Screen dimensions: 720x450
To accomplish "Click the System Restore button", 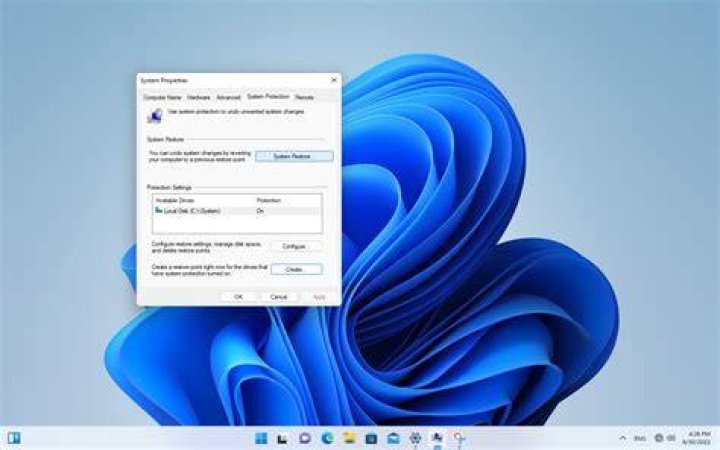I will [294, 156].
